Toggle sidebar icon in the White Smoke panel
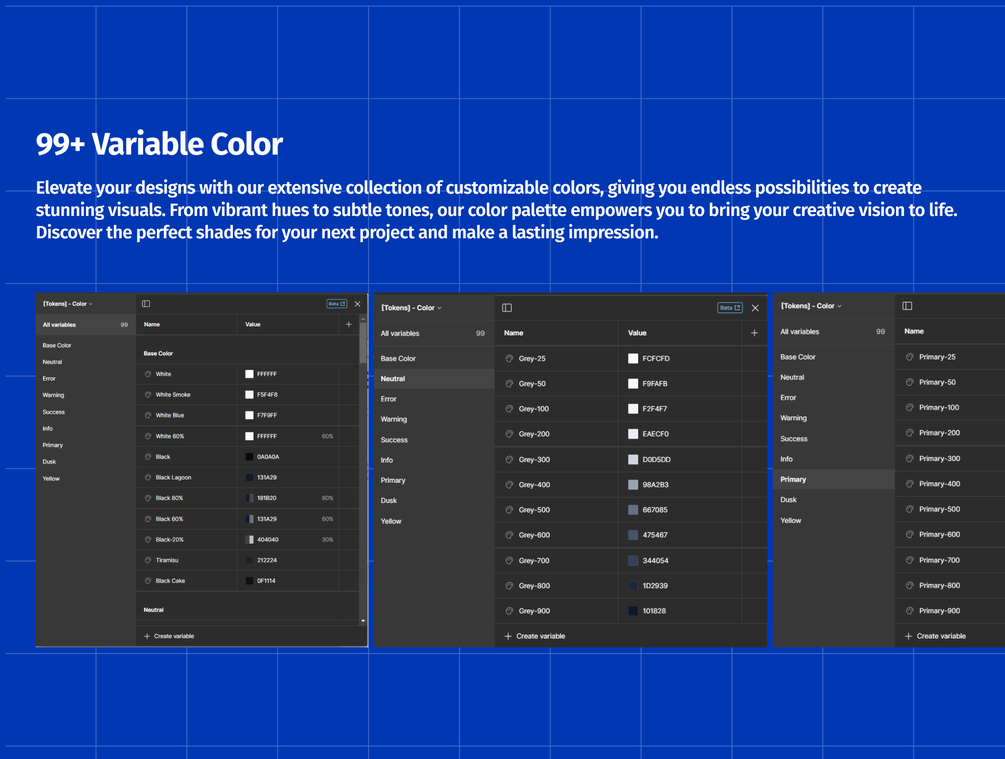The width and height of the screenshot is (1005, 759). tap(146, 304)
